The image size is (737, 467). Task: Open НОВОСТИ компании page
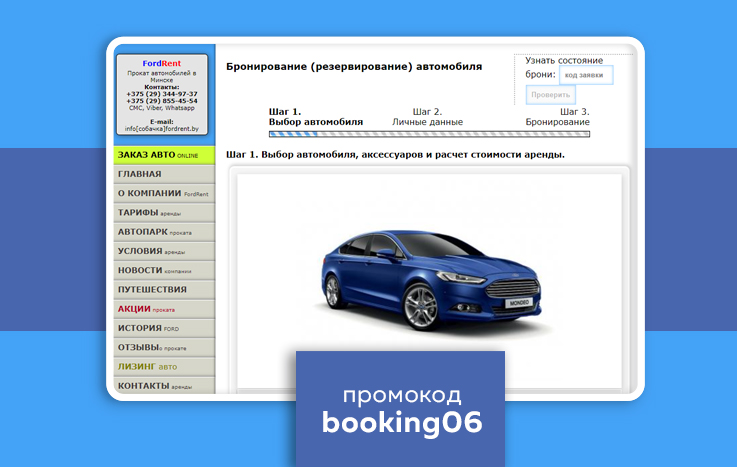[164, 271]
